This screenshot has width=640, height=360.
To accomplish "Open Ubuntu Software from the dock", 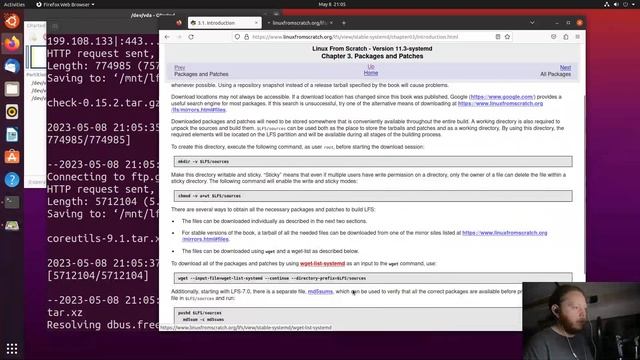I will (12, 157).
